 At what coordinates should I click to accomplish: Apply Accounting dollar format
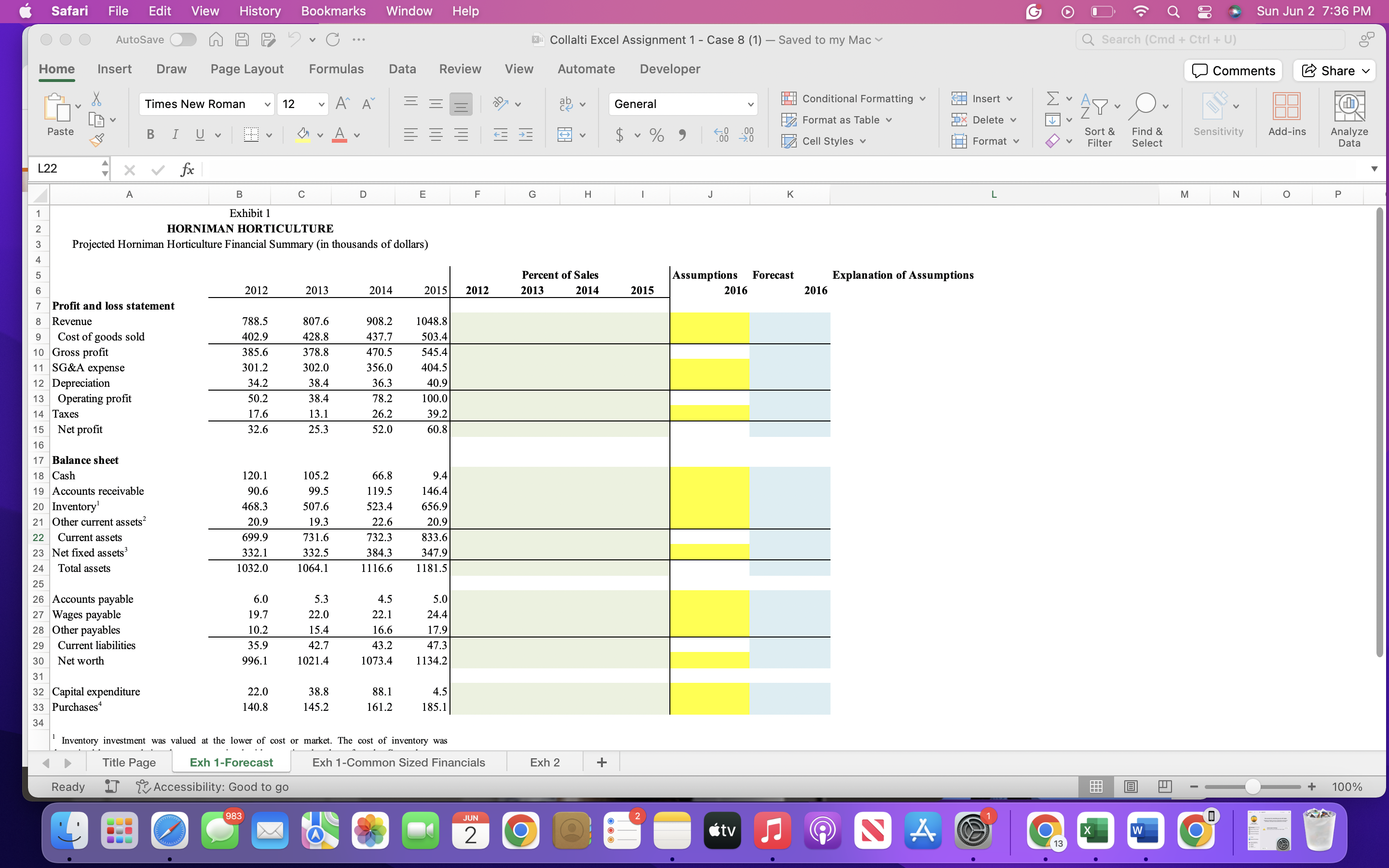coord(619,135)
